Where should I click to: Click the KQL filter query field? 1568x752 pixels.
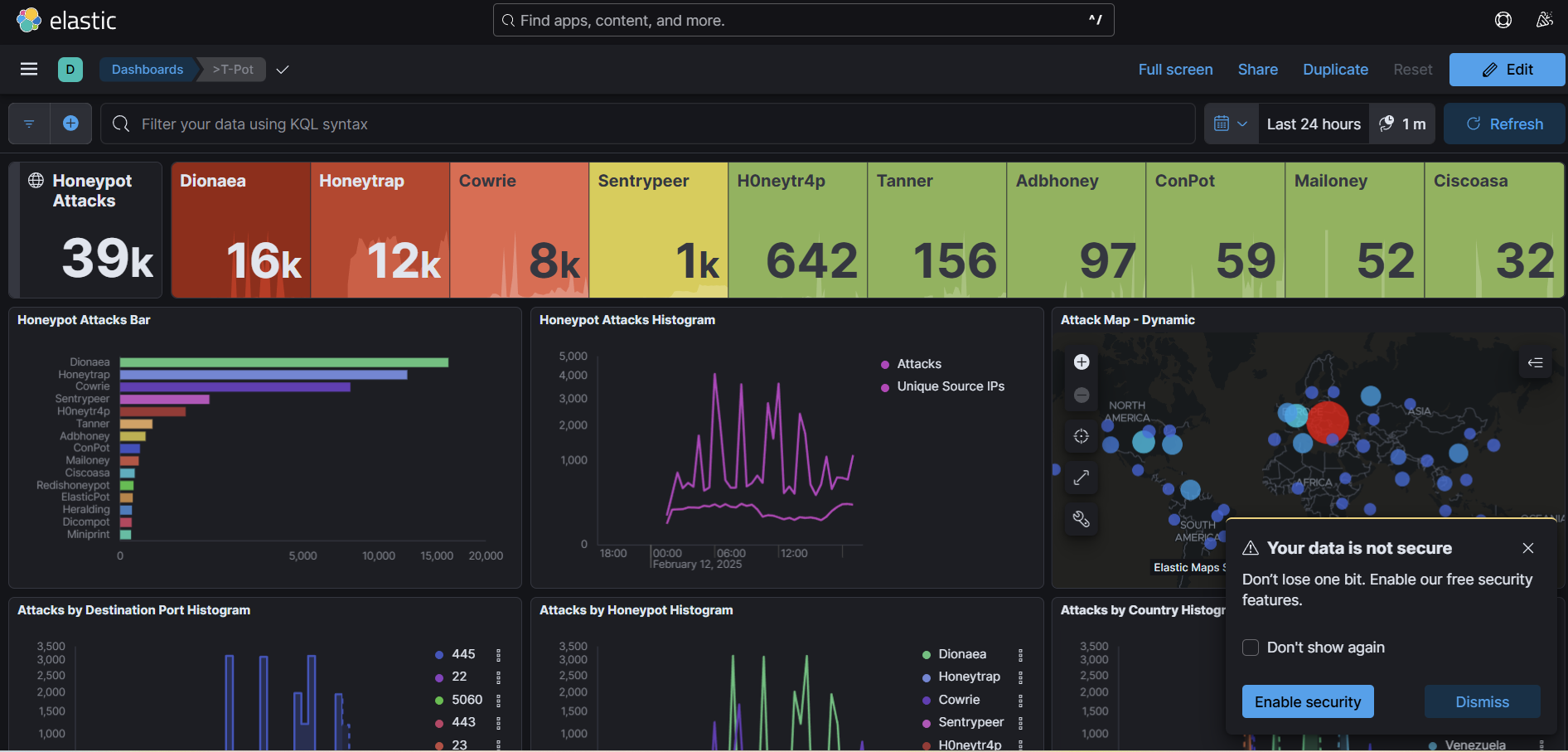pyautogui.click(x=647, y=124)
